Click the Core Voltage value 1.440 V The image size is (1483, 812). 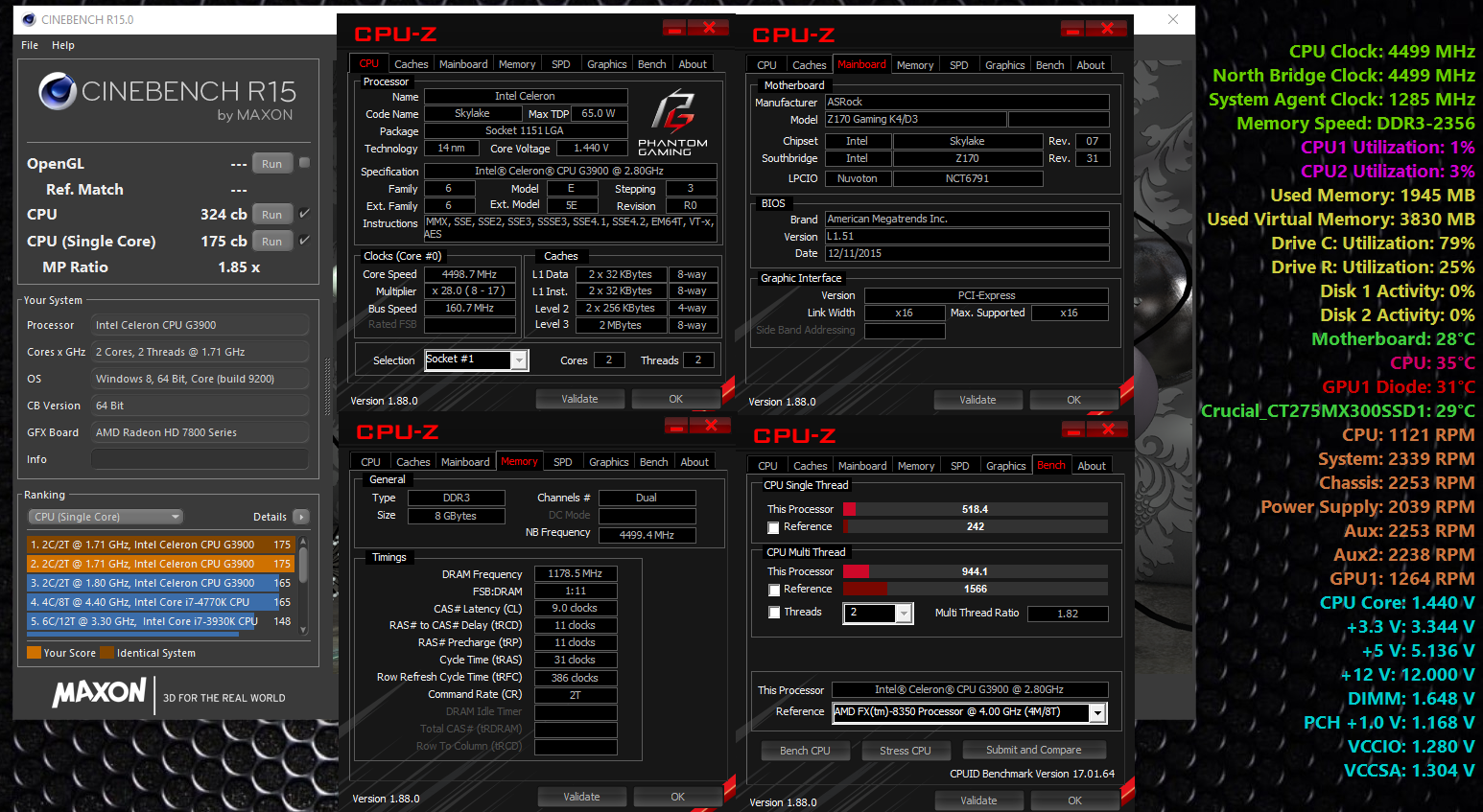click(591, 149)
